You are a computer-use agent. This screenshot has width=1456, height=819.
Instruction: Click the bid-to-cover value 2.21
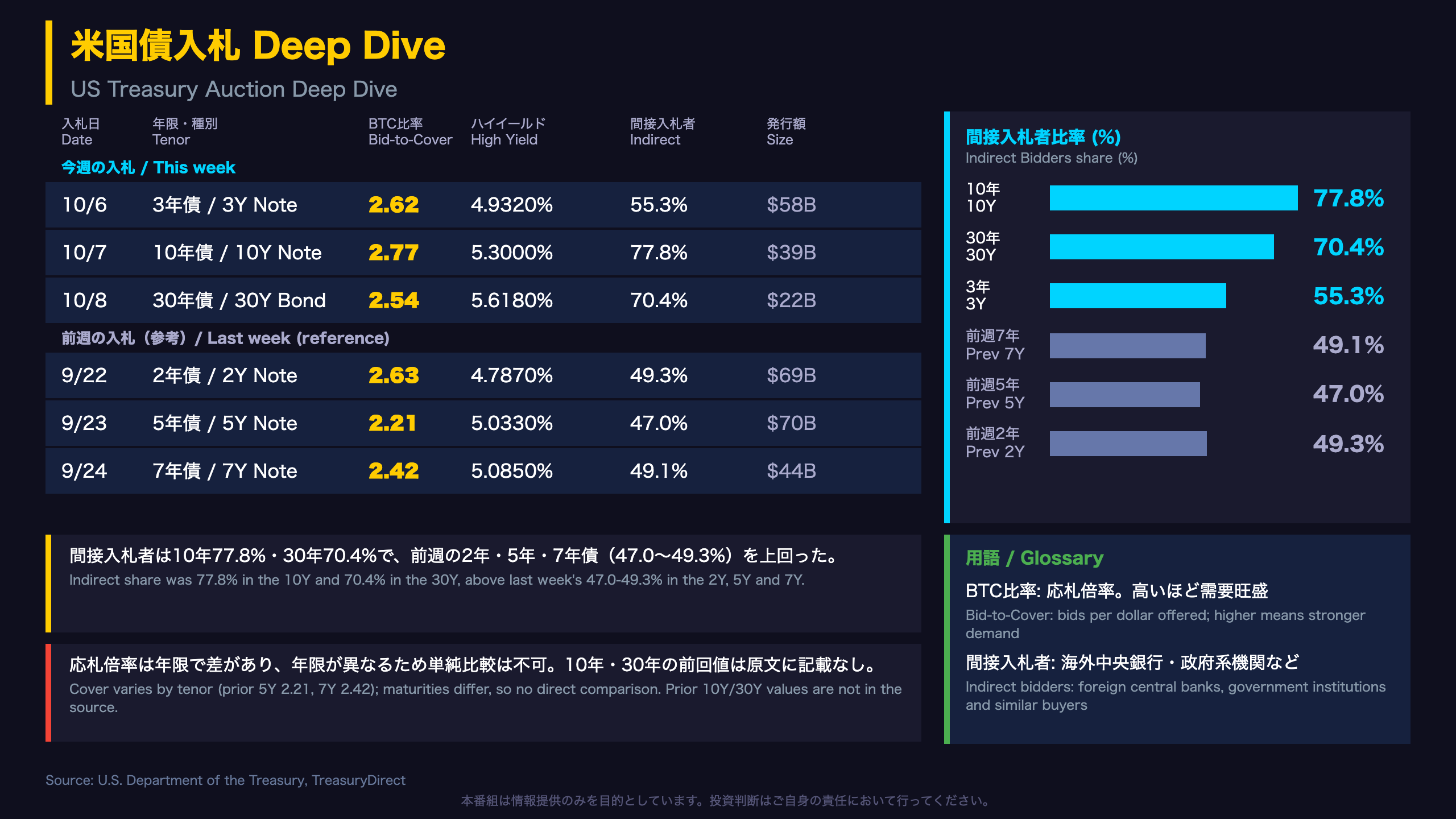392,423
